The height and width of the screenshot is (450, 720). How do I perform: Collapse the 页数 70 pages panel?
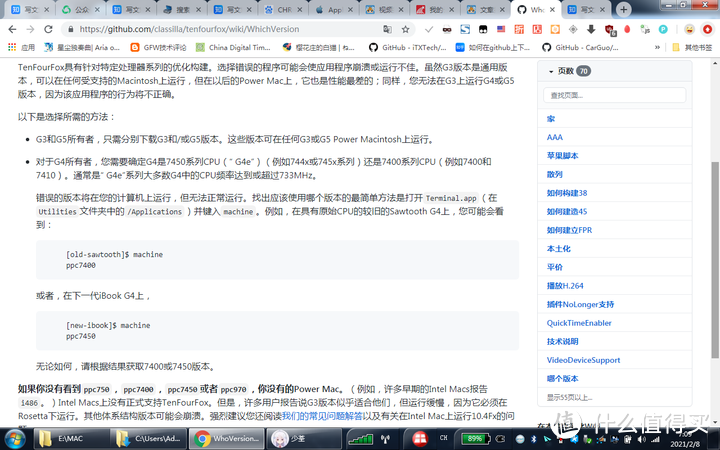pos(569,71)
